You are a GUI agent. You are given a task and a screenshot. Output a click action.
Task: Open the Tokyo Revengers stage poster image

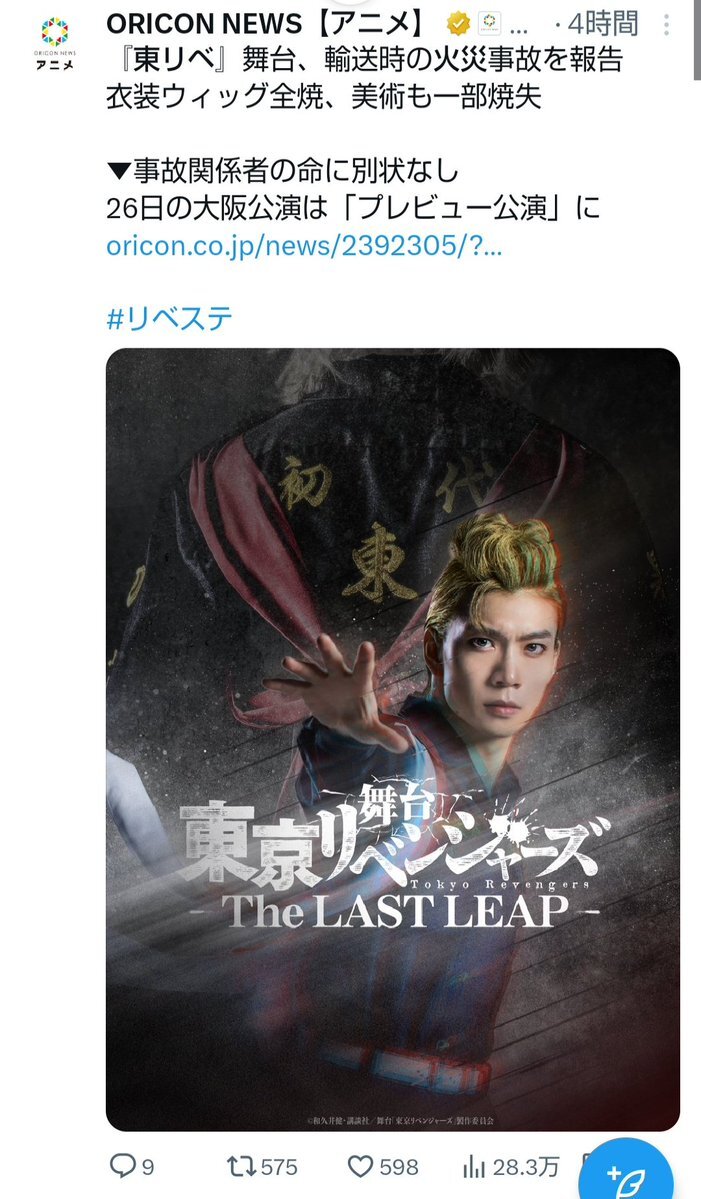tap(393, 739)
